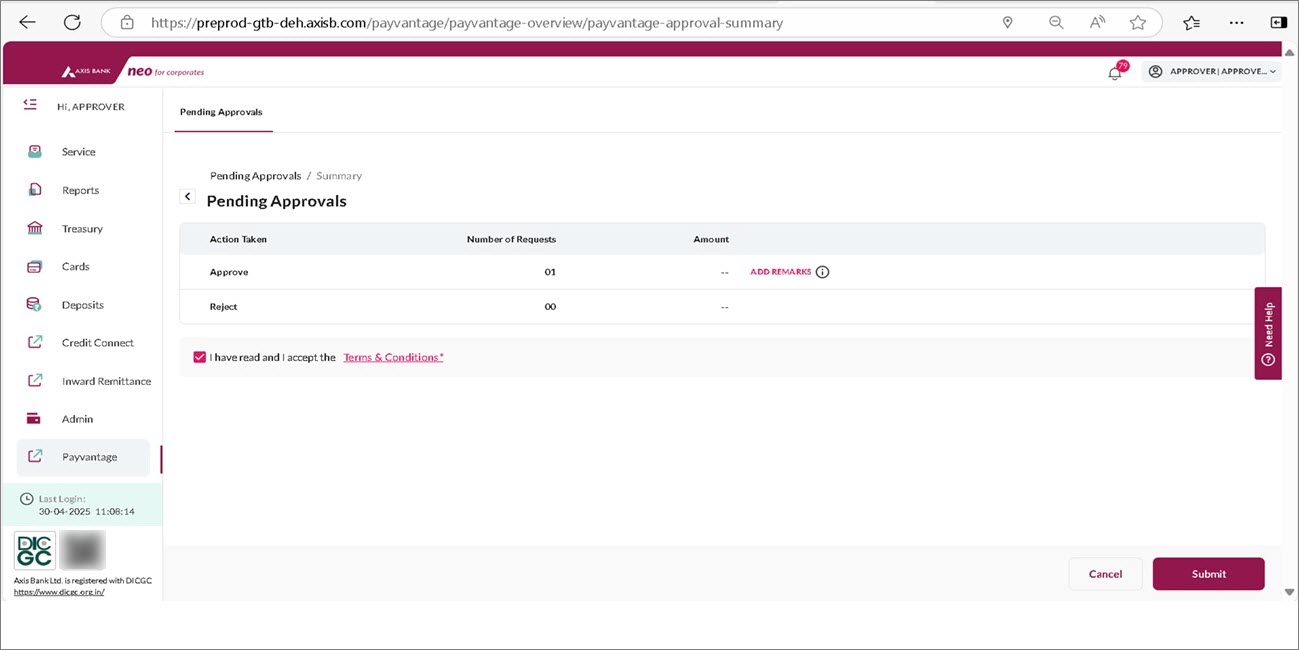The width and height of the screenshot is (1299, 650).
Task: Cancel the approval summary
Action: click(x=1105, y=574)
